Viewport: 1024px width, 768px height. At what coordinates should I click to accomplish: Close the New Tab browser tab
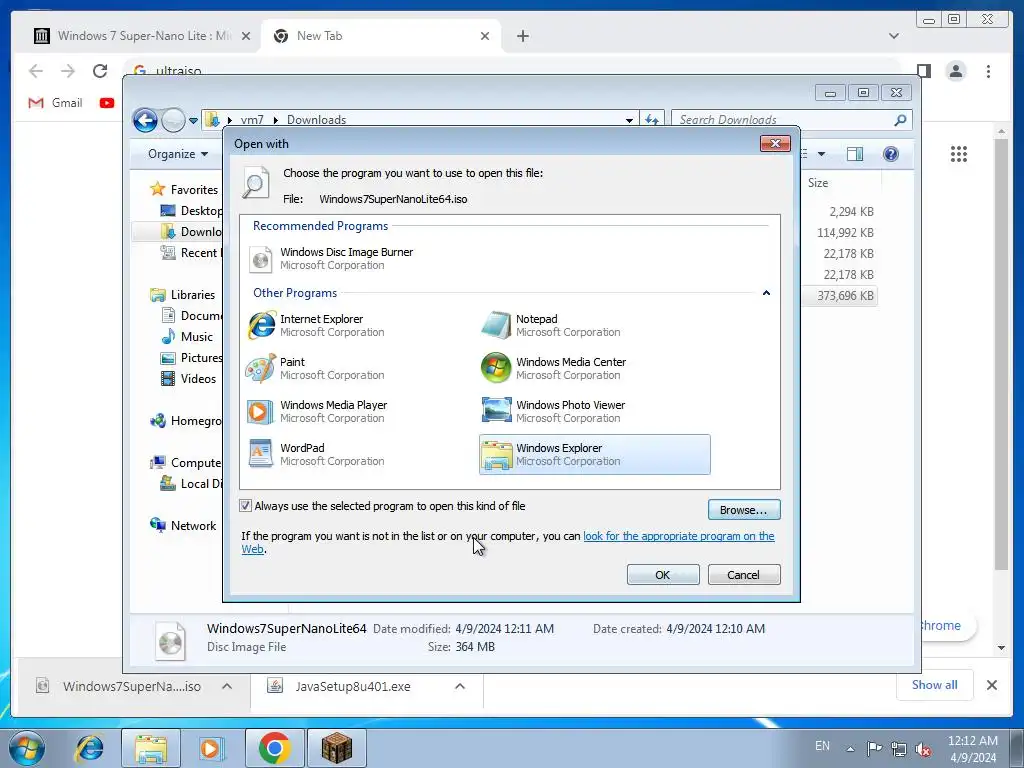485,36
